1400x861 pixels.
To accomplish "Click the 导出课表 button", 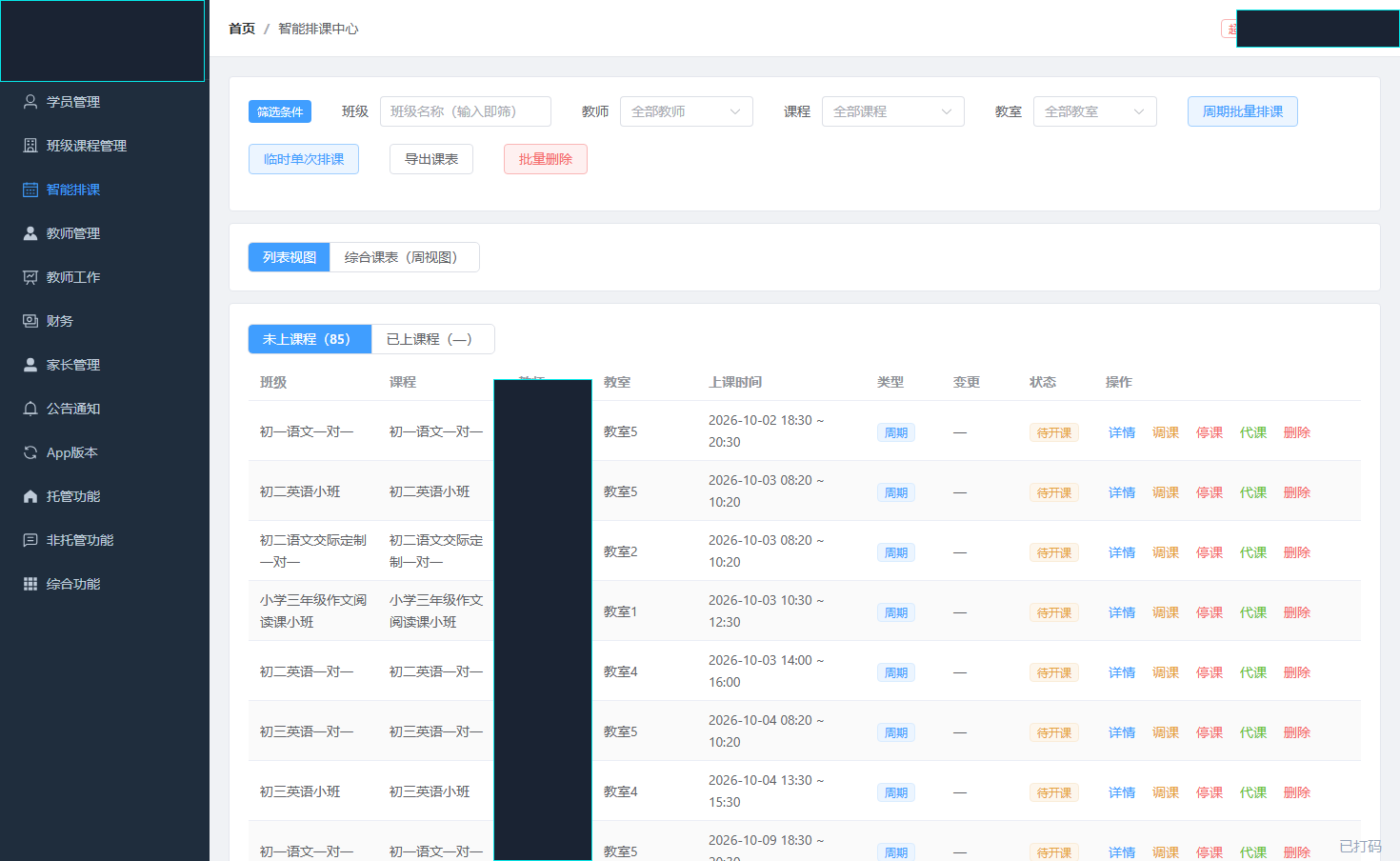I will (431, 159).
